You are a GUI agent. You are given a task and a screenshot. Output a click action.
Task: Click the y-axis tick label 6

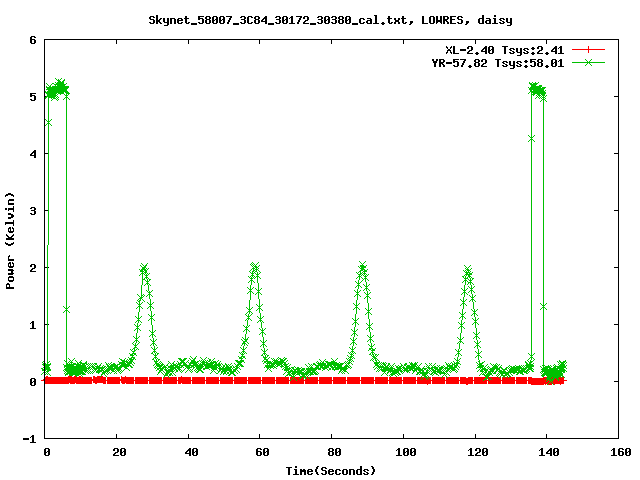[33, 41]
